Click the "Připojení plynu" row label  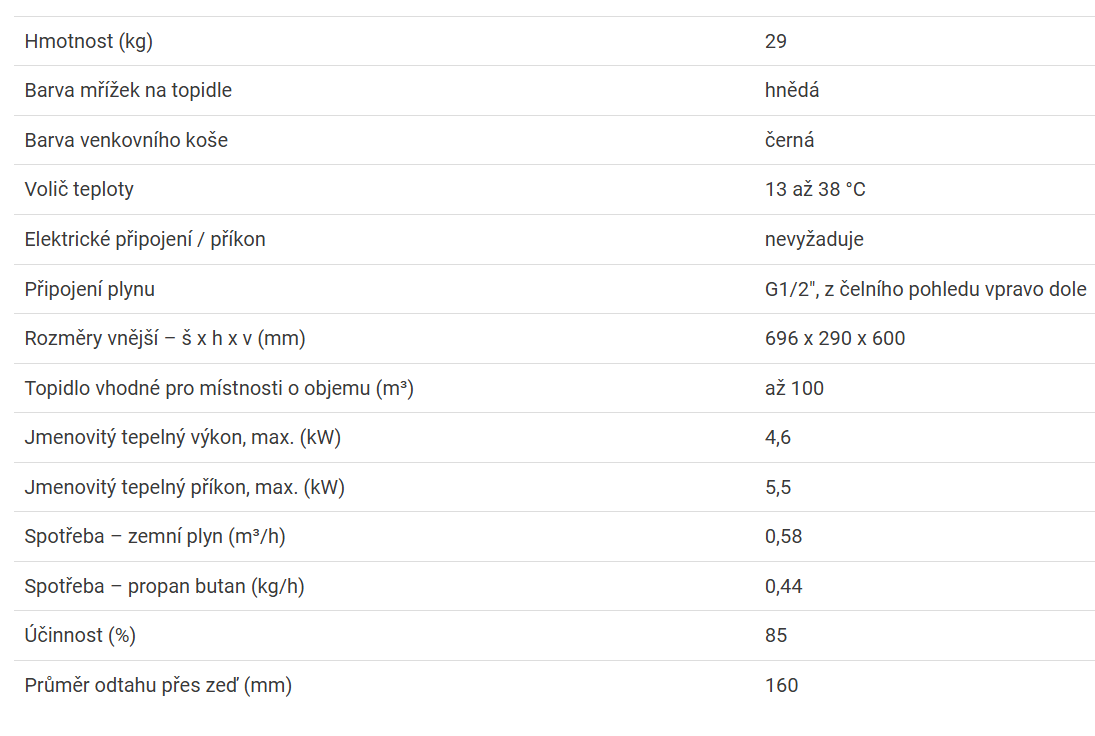[90, 289]
